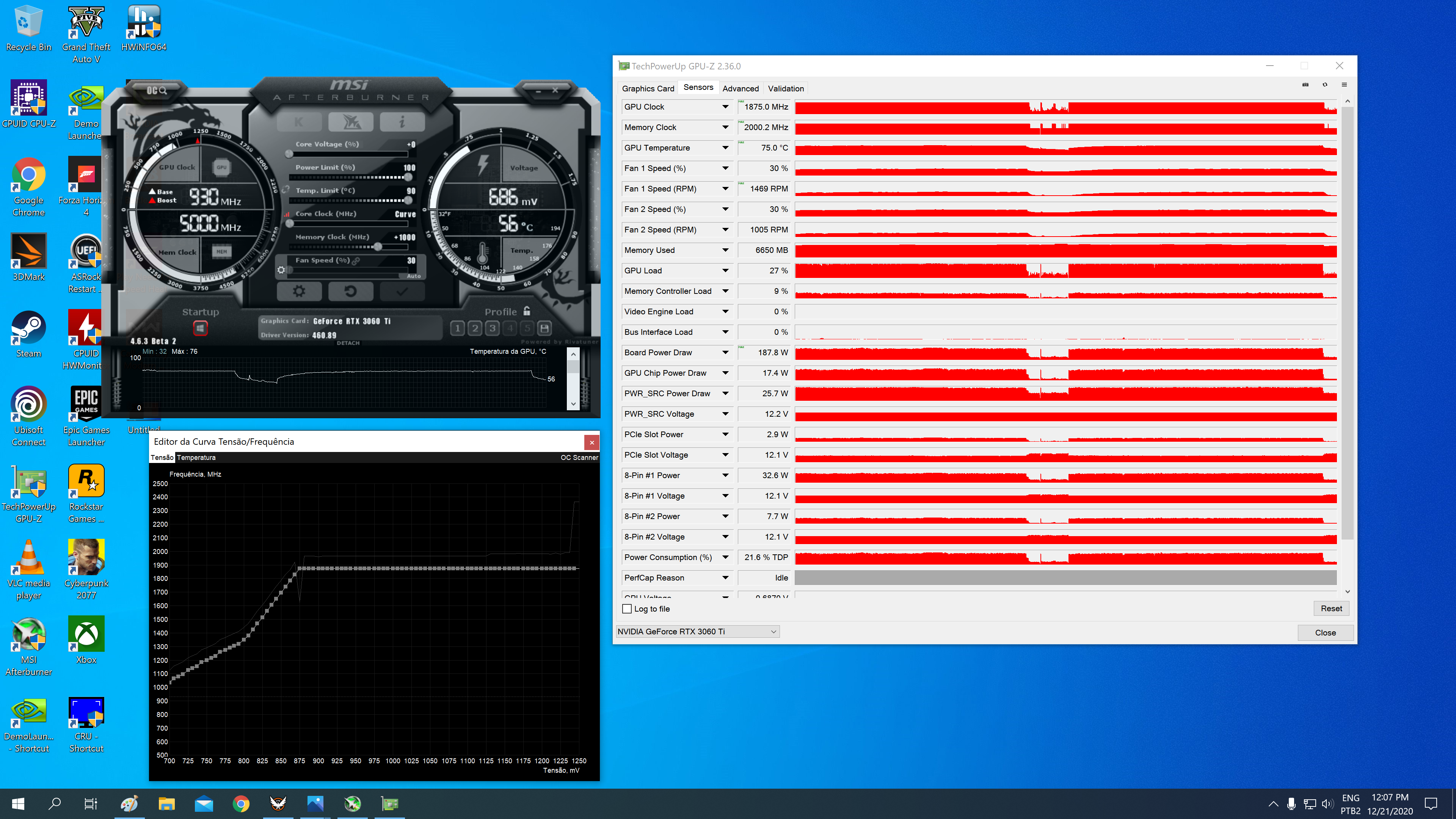Open TechPowerUp GPU-Z desktop icon
1456x819 pixels.
click(29, 493)
